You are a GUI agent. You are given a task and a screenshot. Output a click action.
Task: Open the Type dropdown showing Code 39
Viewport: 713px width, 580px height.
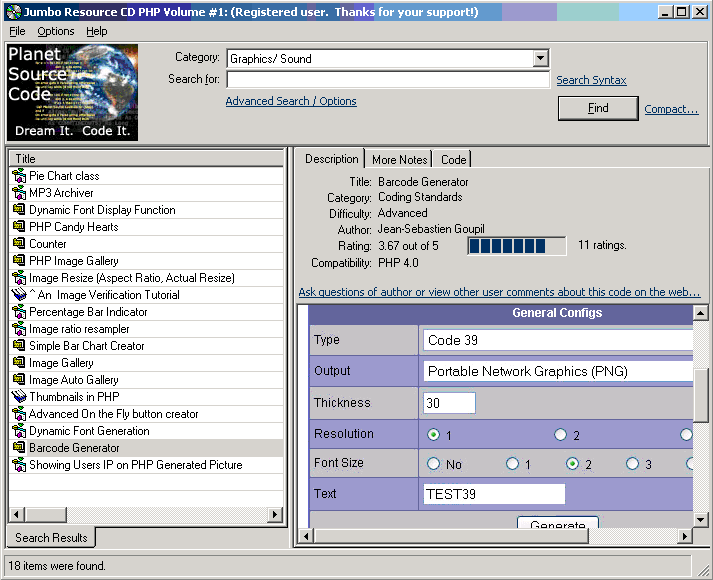tap(558, 340)
